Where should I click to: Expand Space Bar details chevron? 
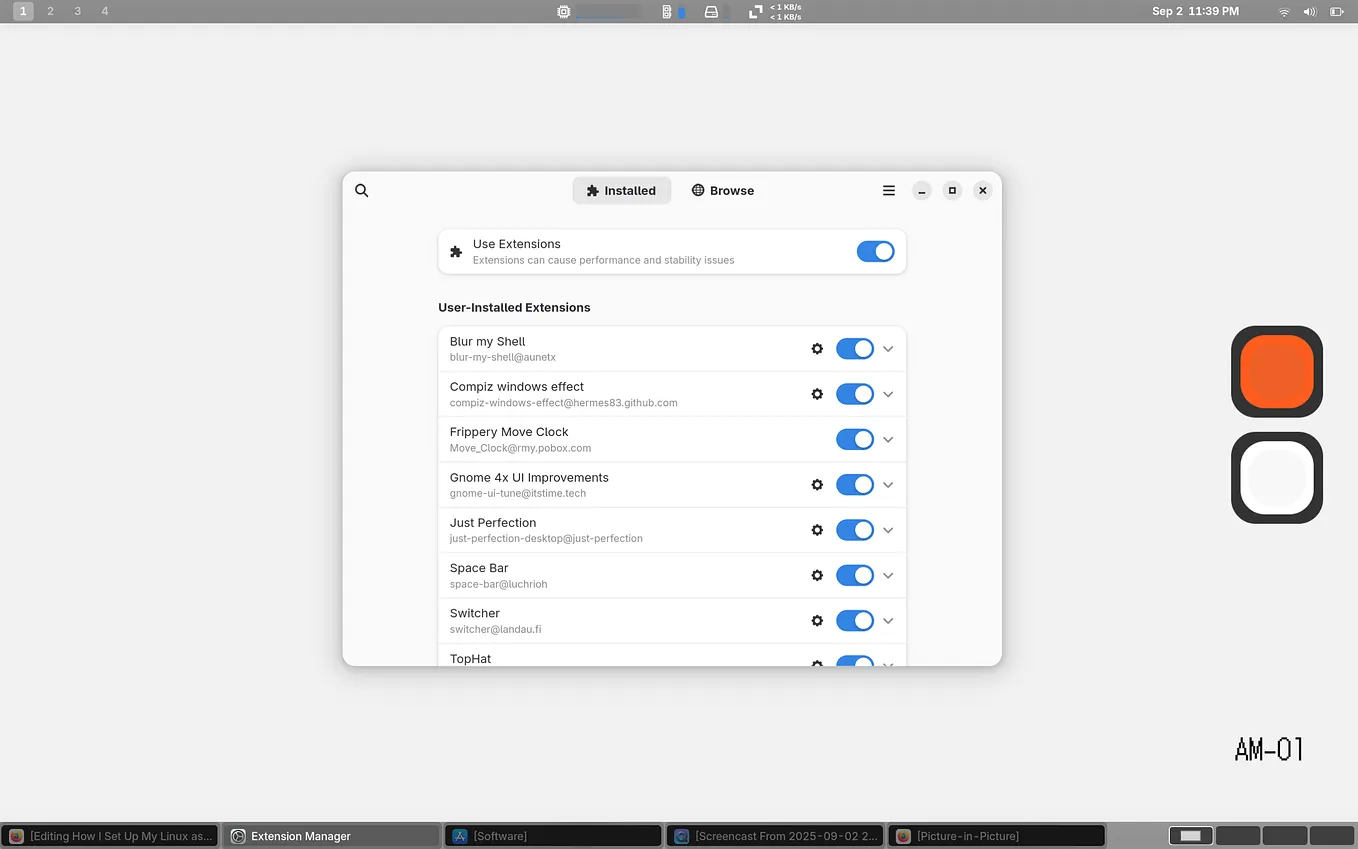point(887,575)
